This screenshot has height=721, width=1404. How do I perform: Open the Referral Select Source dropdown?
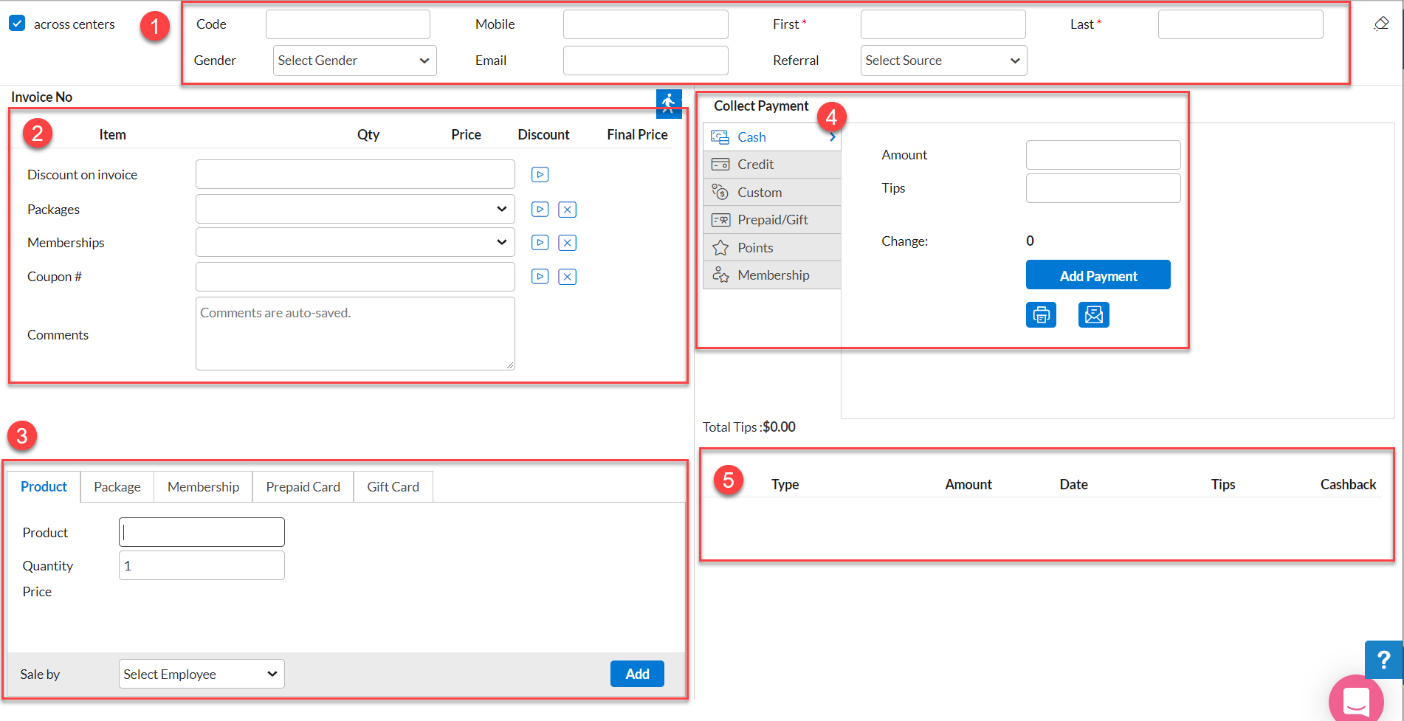[x=944, y=60]
